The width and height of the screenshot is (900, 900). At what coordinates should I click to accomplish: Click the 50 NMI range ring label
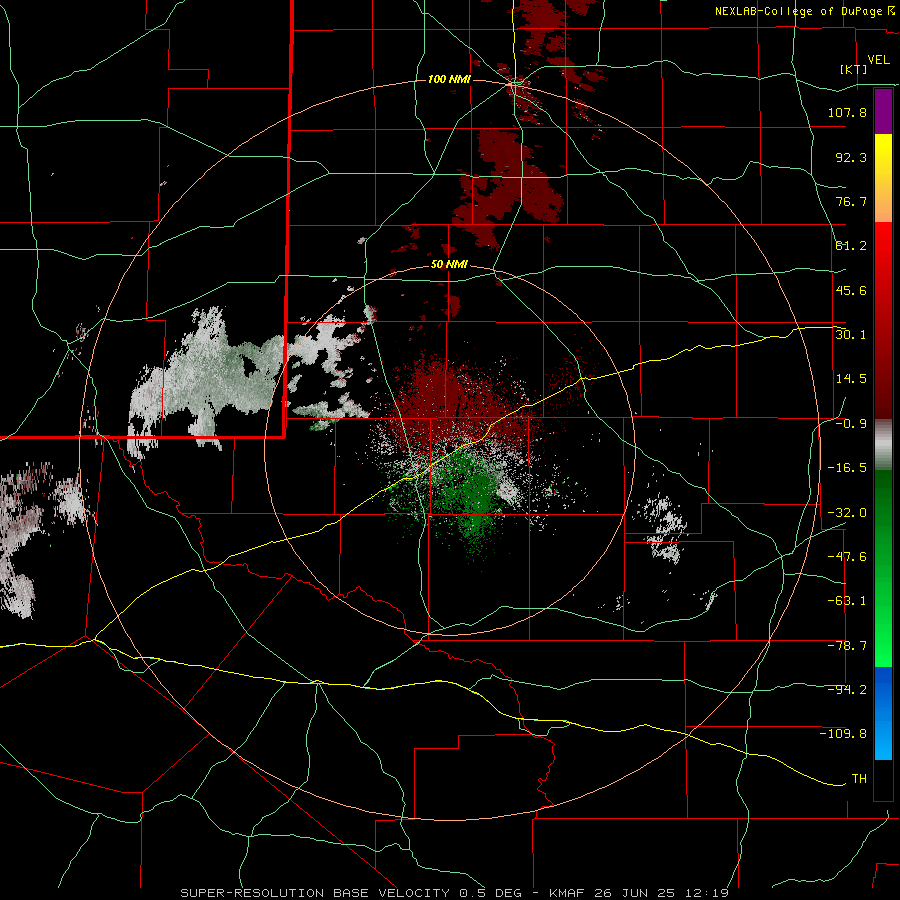(x=449, y=265)
